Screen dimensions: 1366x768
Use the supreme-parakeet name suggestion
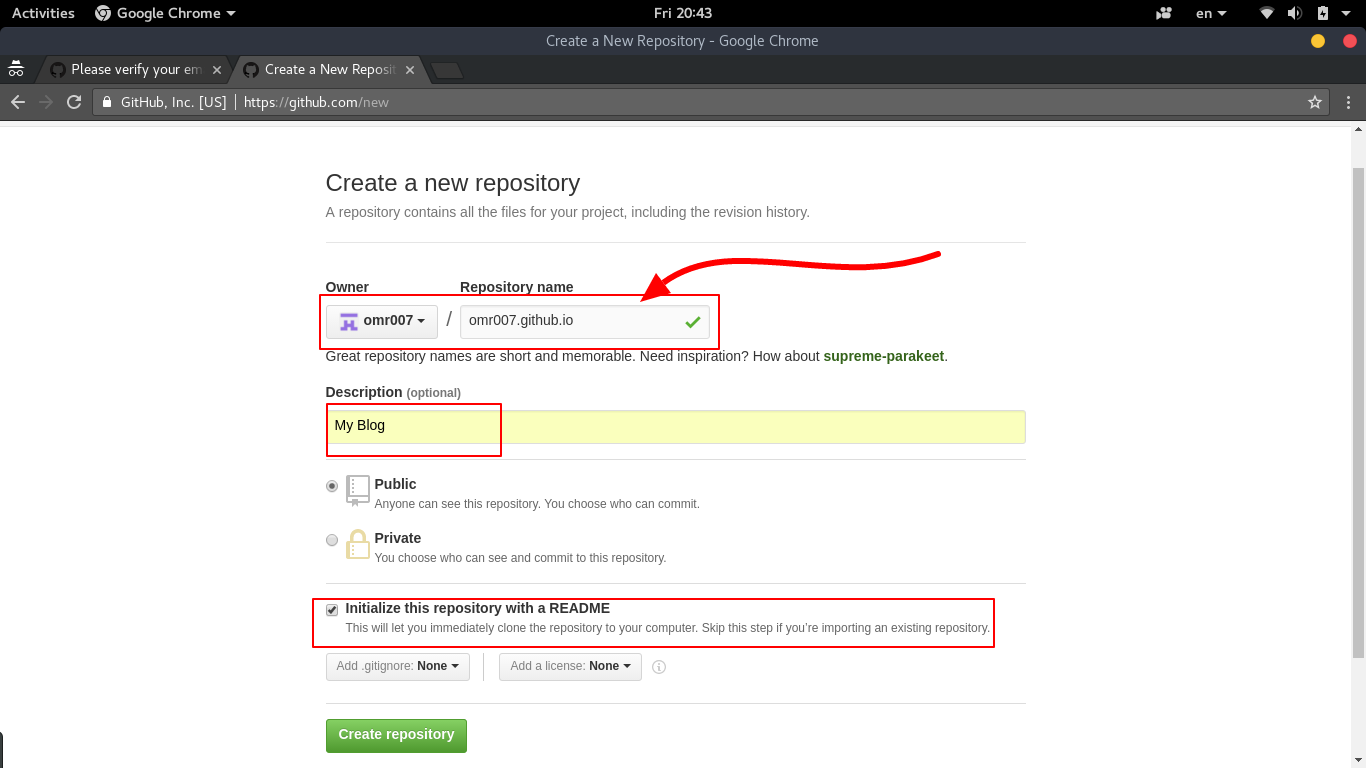883,356
